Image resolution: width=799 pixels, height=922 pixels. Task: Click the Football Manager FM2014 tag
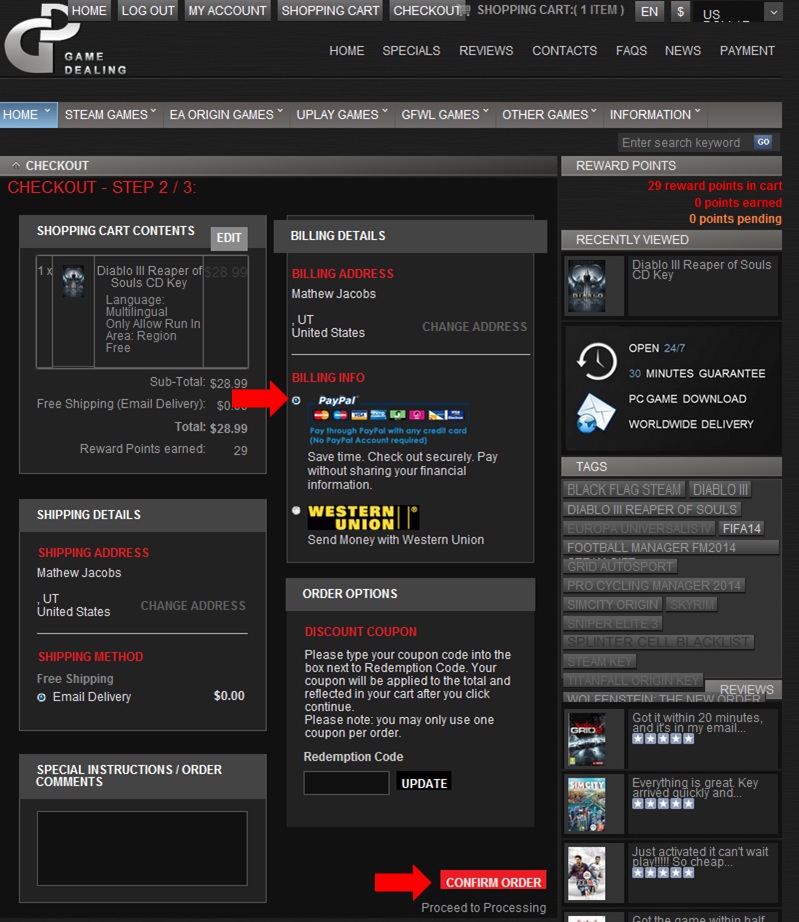pyautogui.click(x=671, y=547)
